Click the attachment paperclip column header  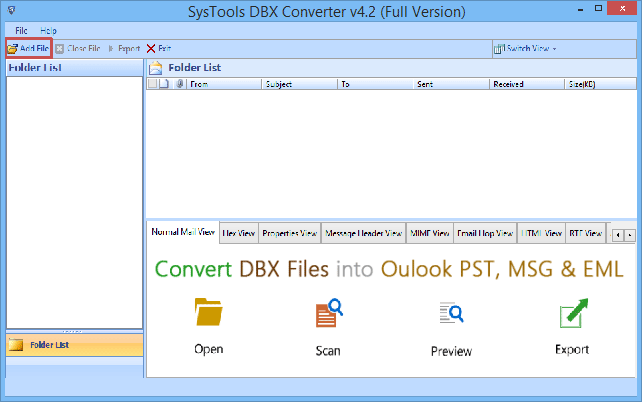pyautogui.click(x=179, y=84)
